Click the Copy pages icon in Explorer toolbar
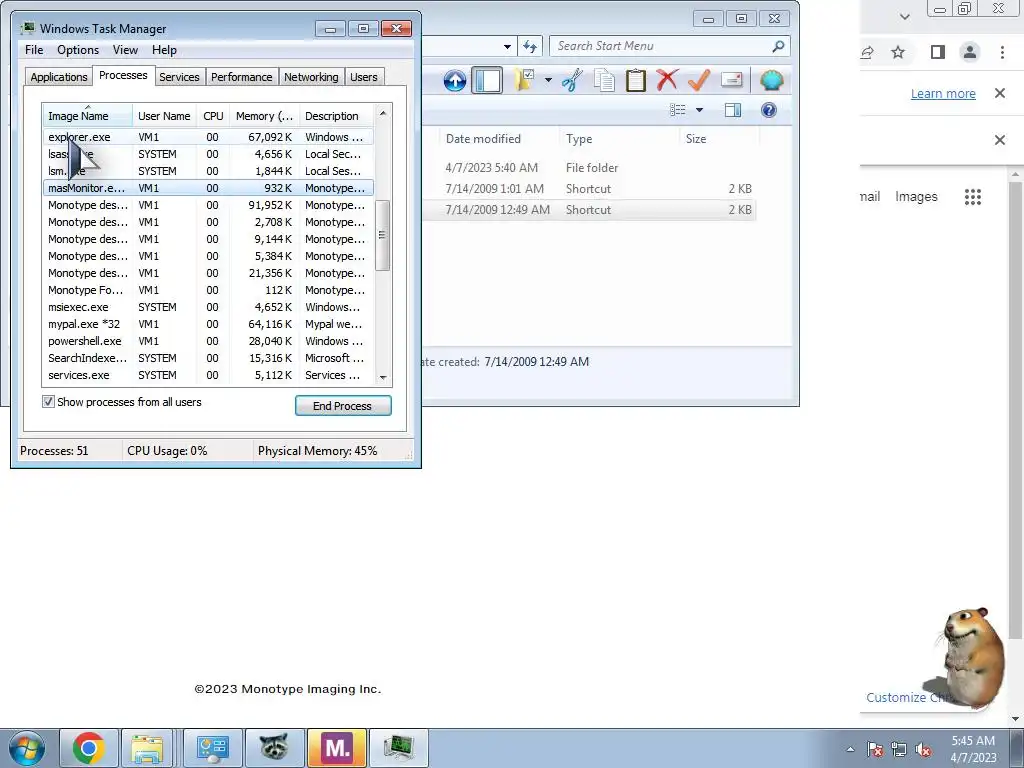This screenshot has width=1024, height=768. click(604, 80)
